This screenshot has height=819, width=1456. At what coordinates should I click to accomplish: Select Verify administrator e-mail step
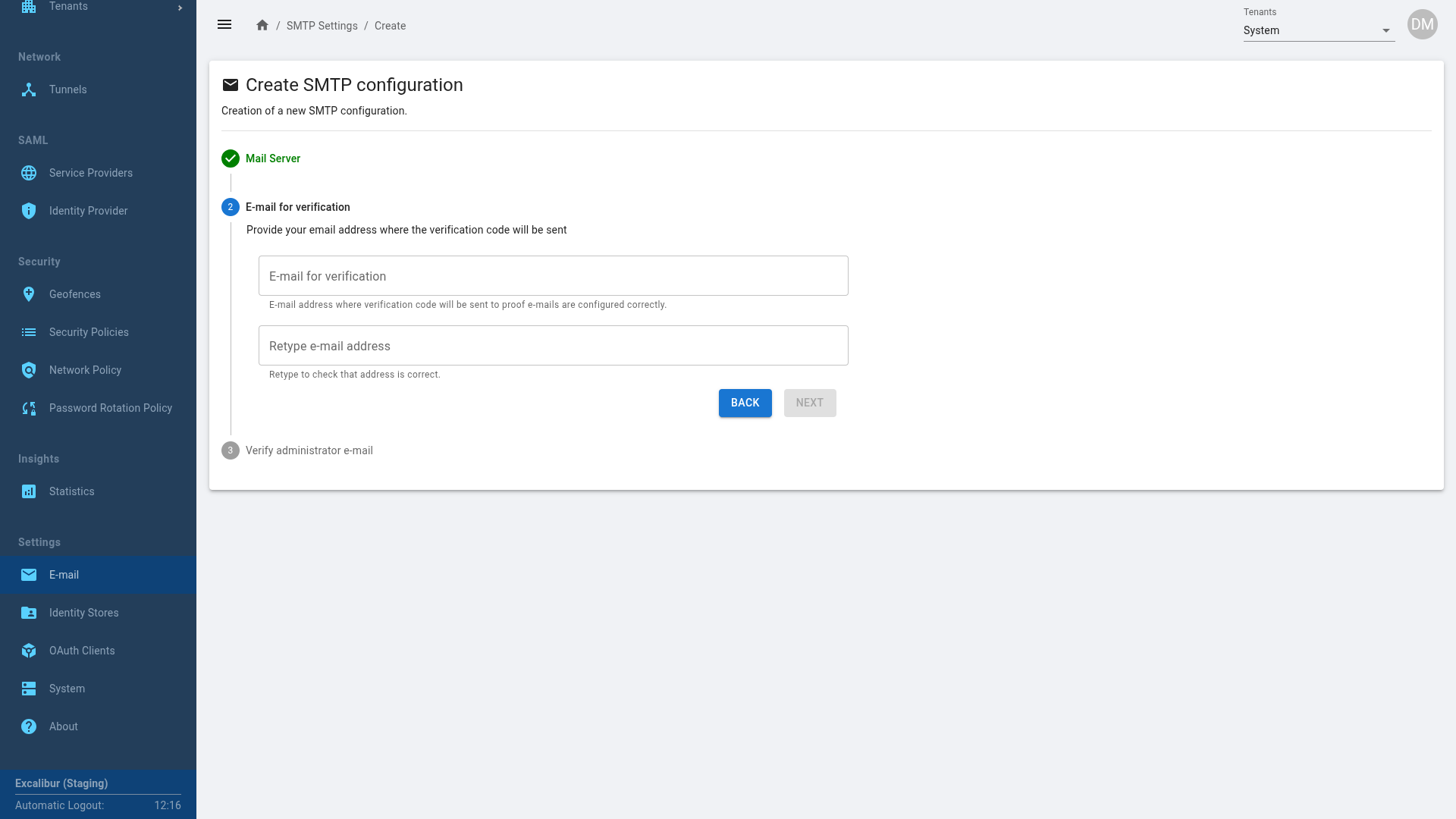(x=309, y=450)
